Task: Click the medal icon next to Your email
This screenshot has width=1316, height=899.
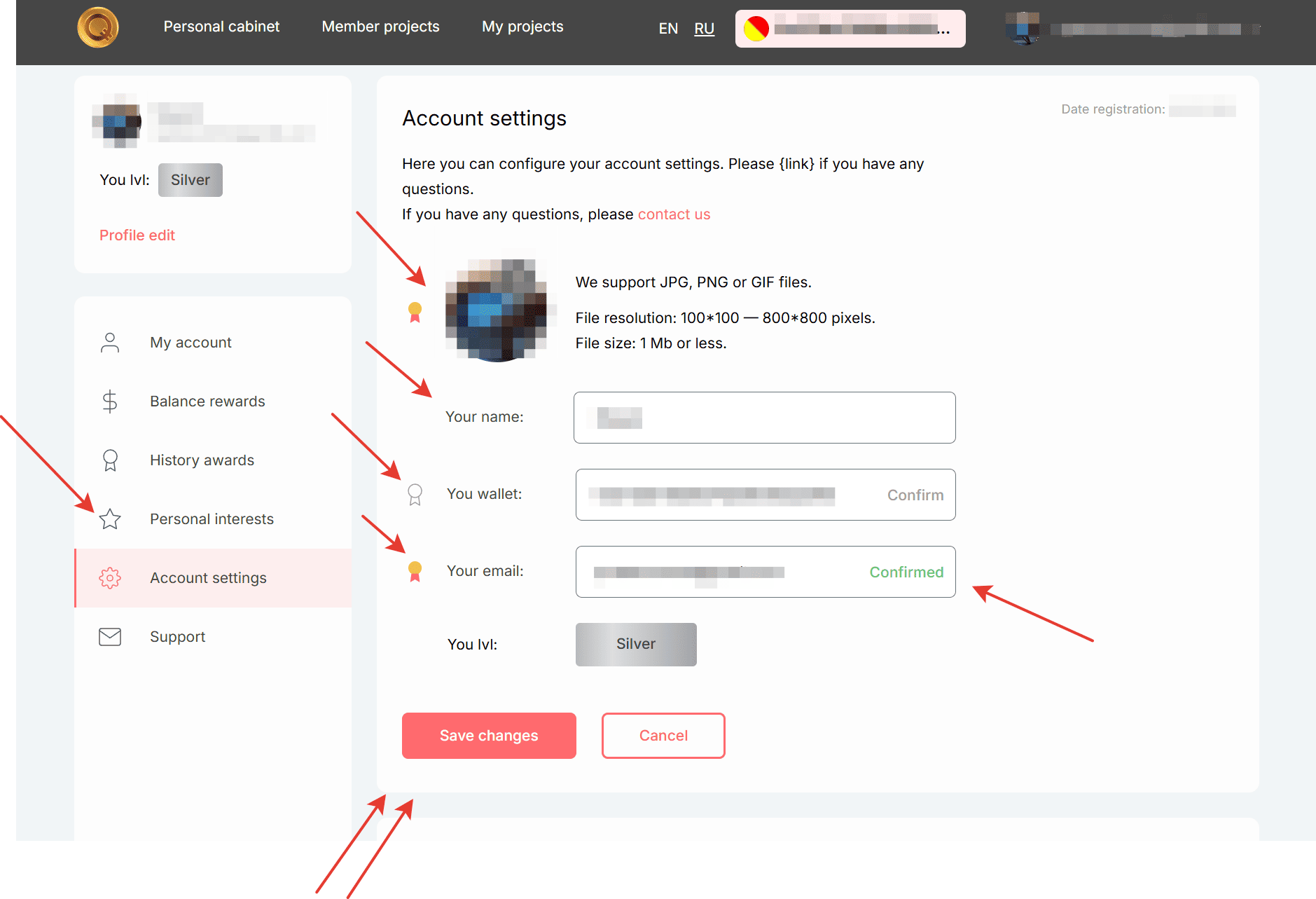Action: point(414,571)
